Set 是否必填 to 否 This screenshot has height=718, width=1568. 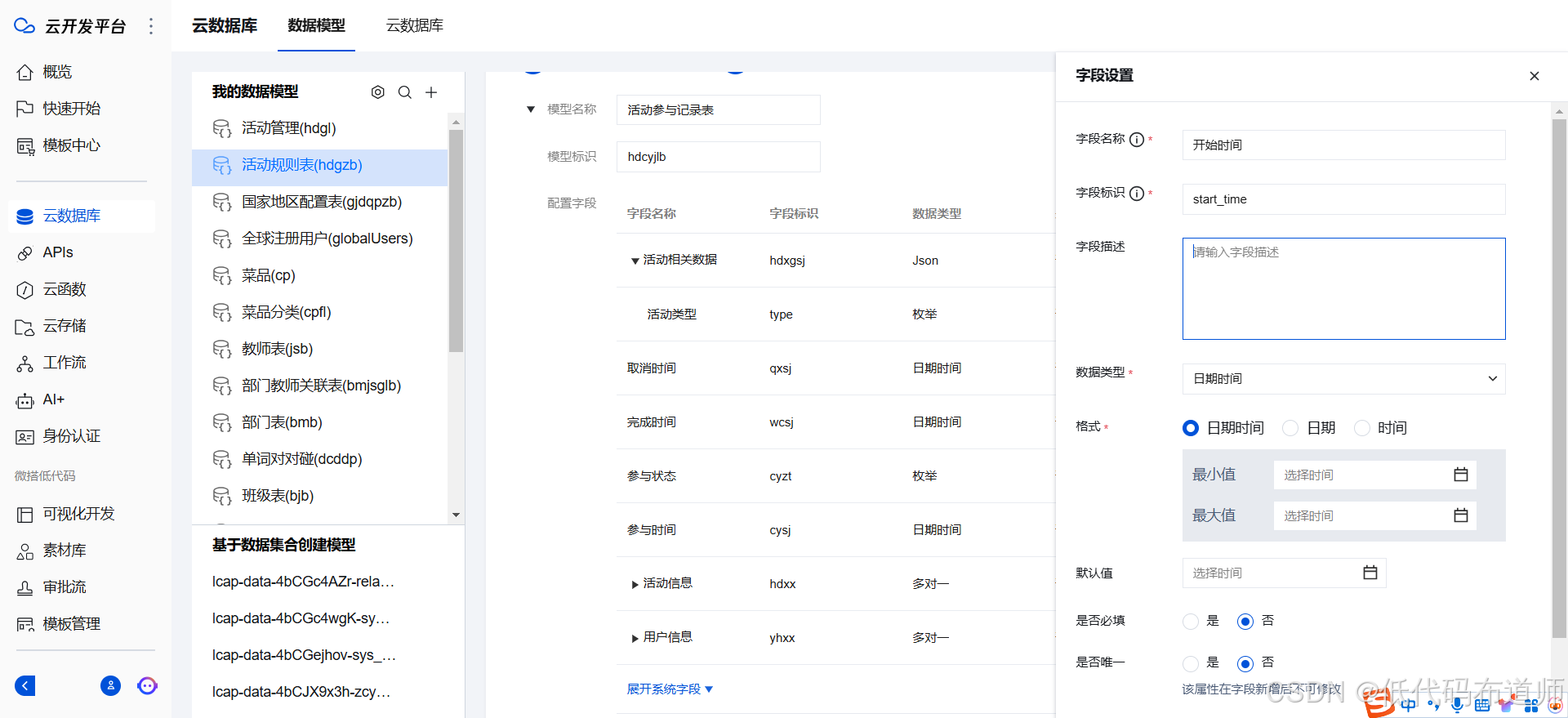coord(1245,622)
